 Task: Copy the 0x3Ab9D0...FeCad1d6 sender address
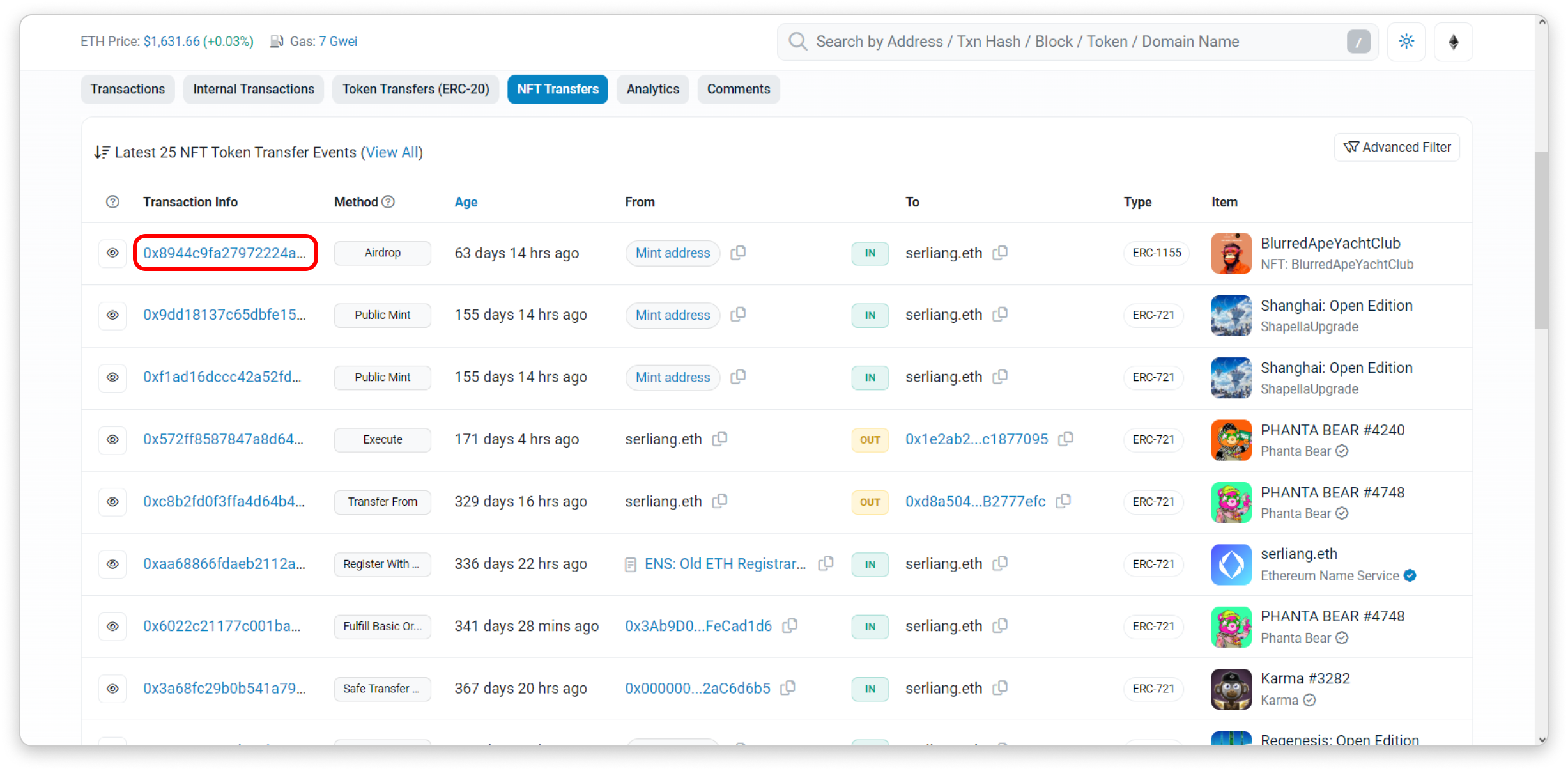click(x=790, y=626)
